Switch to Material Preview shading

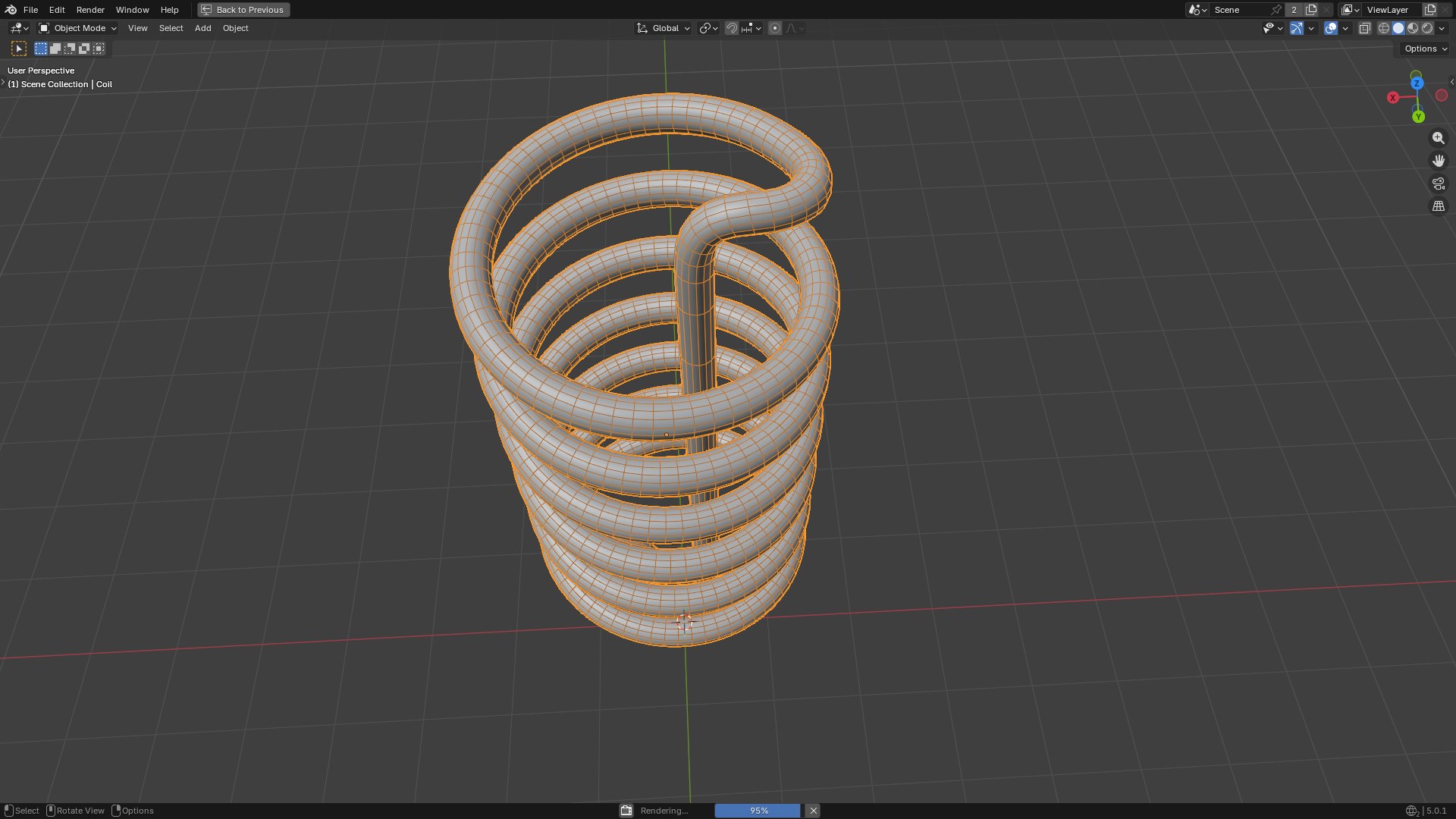click(x=1413, y=28)
